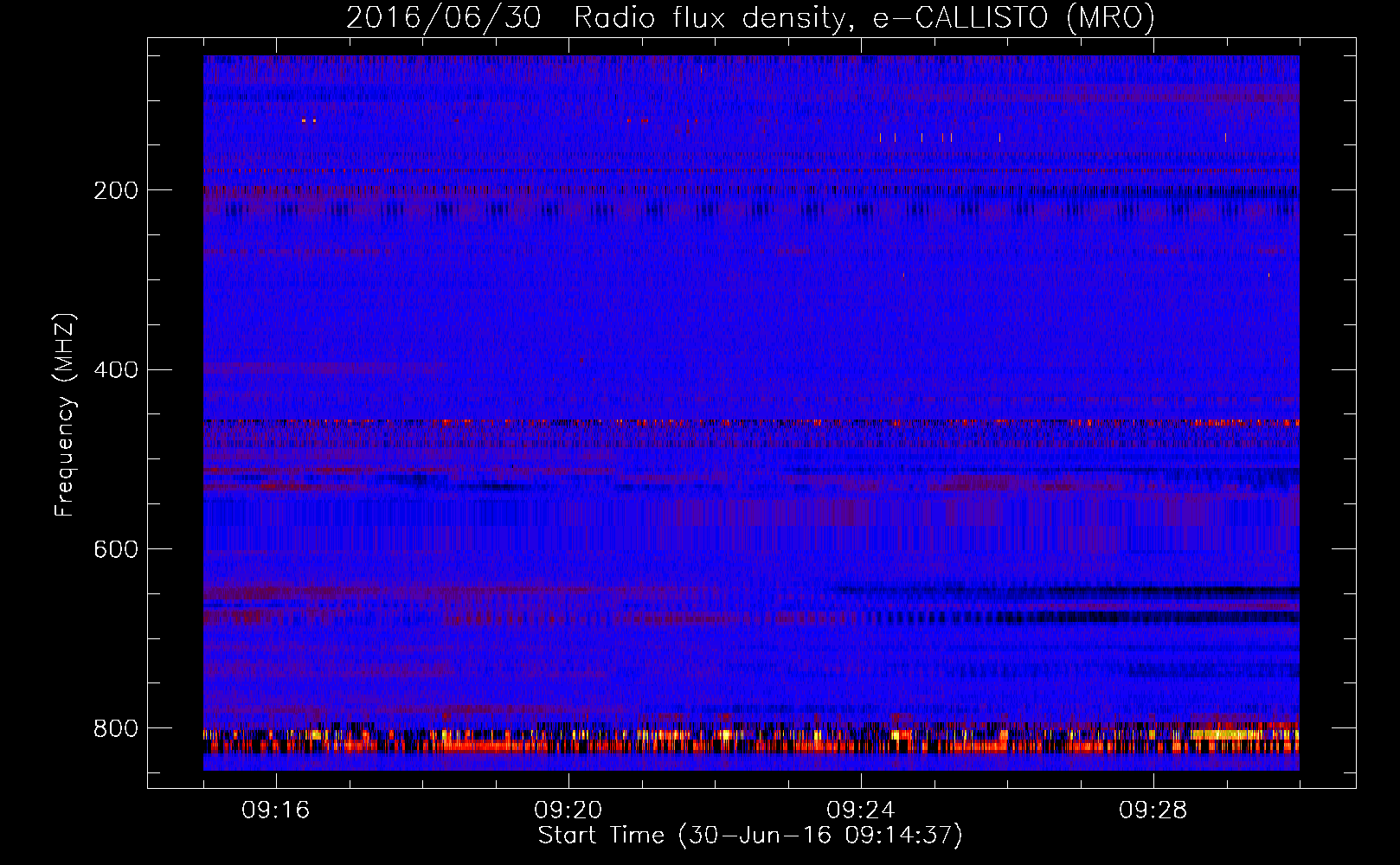Click the 09:16 time tick label

(x=276, y=811)
